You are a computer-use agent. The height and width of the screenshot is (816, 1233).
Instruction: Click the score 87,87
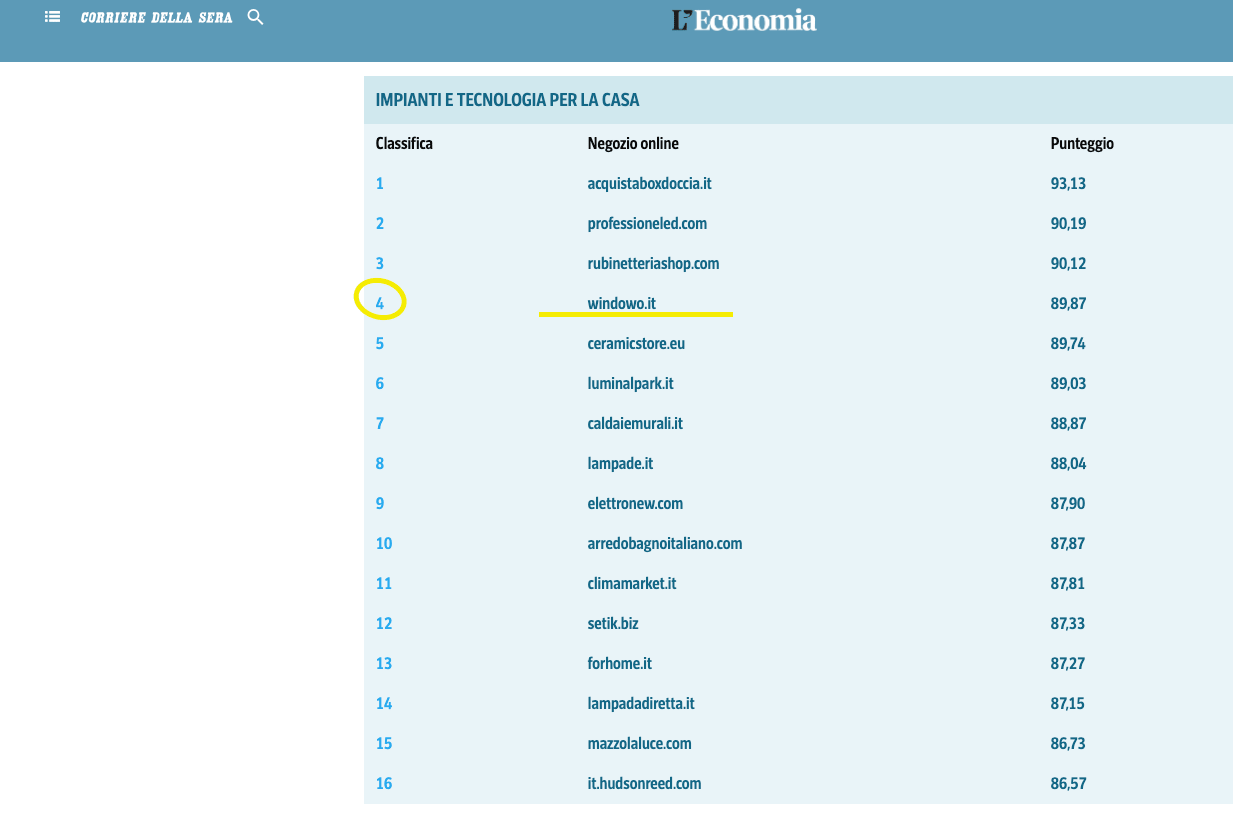(x=1068, y=543)
